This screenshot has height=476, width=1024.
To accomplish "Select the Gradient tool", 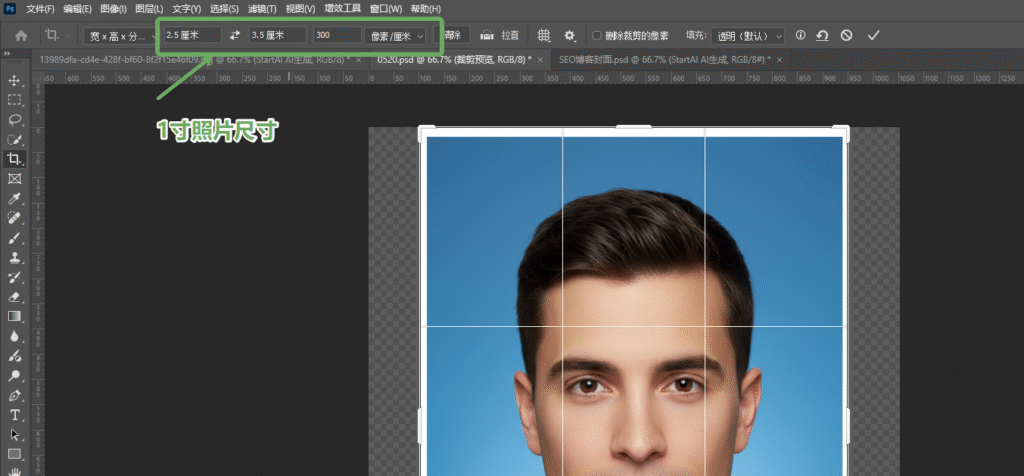I will coord(14,317).
